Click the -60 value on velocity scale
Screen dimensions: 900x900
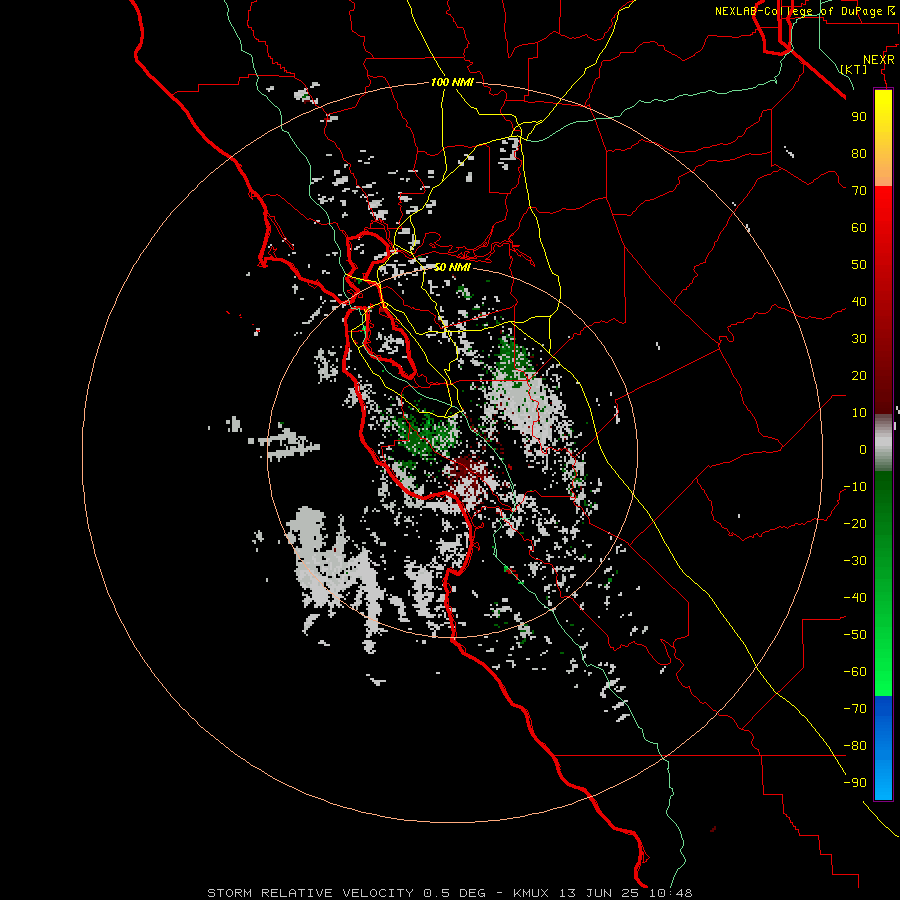pos(855,672)
